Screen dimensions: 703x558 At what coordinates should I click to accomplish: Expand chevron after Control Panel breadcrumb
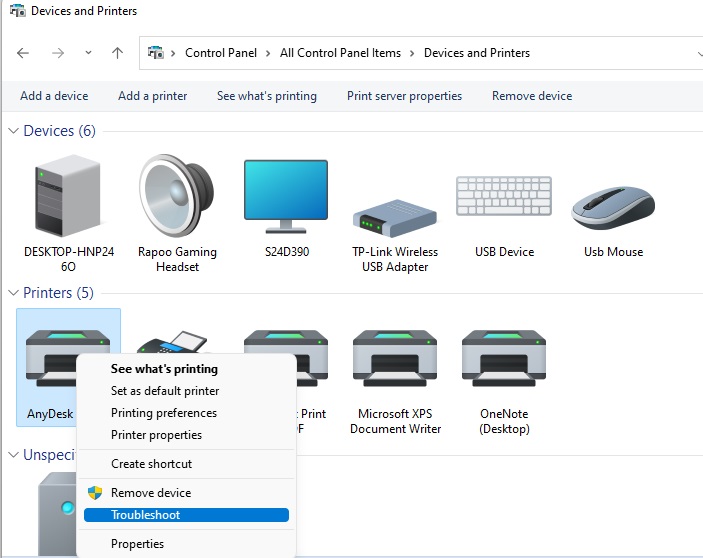click(x=268, y=53)
